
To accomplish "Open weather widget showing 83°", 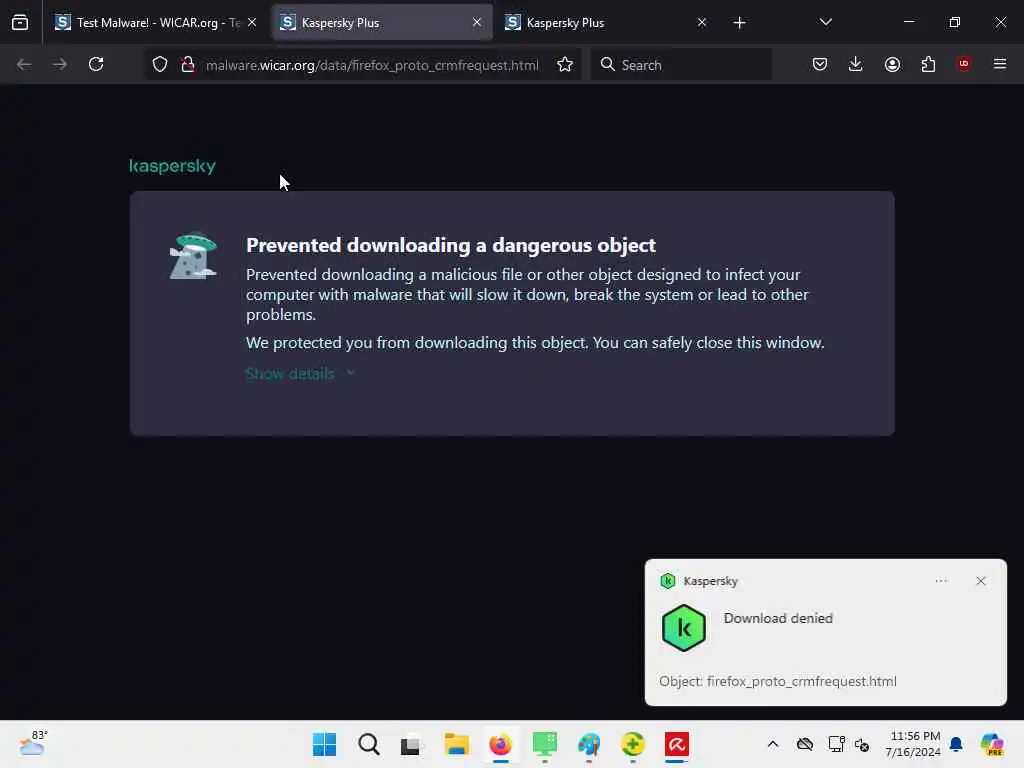I will pos(33,744).
